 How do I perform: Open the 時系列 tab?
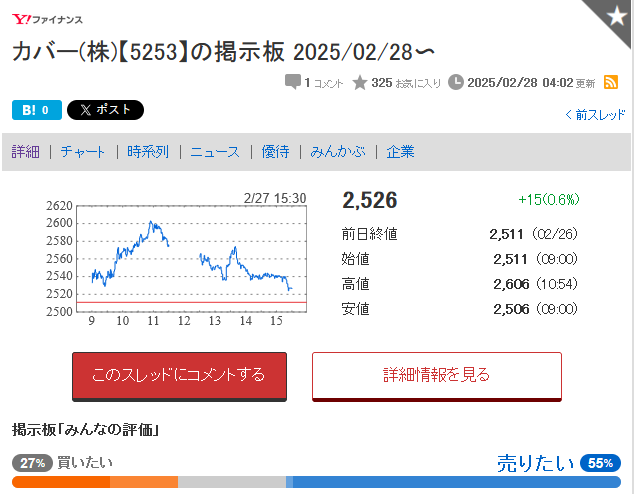tap(148, 152)
